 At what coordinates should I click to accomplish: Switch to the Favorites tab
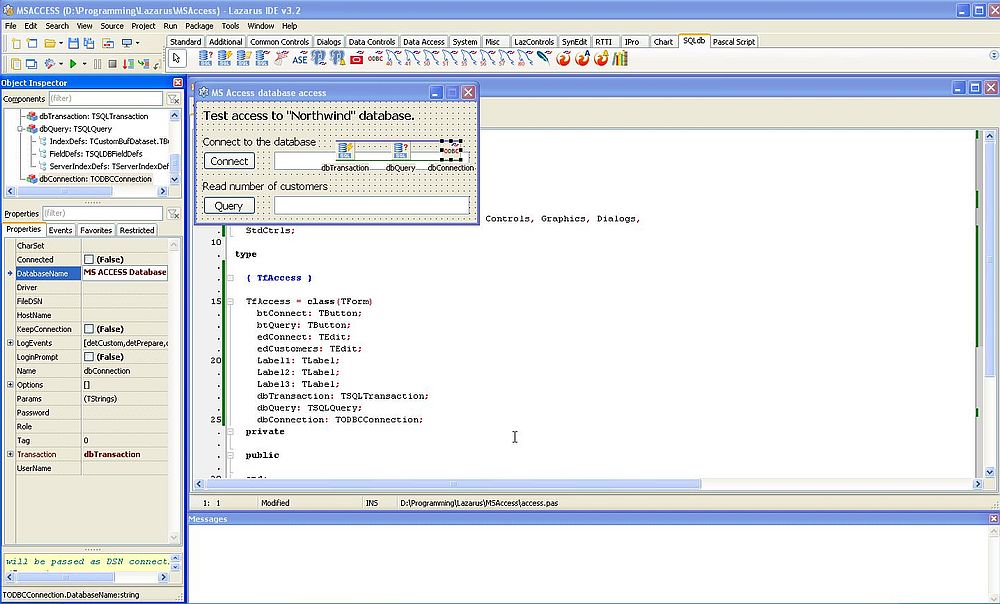96,230
